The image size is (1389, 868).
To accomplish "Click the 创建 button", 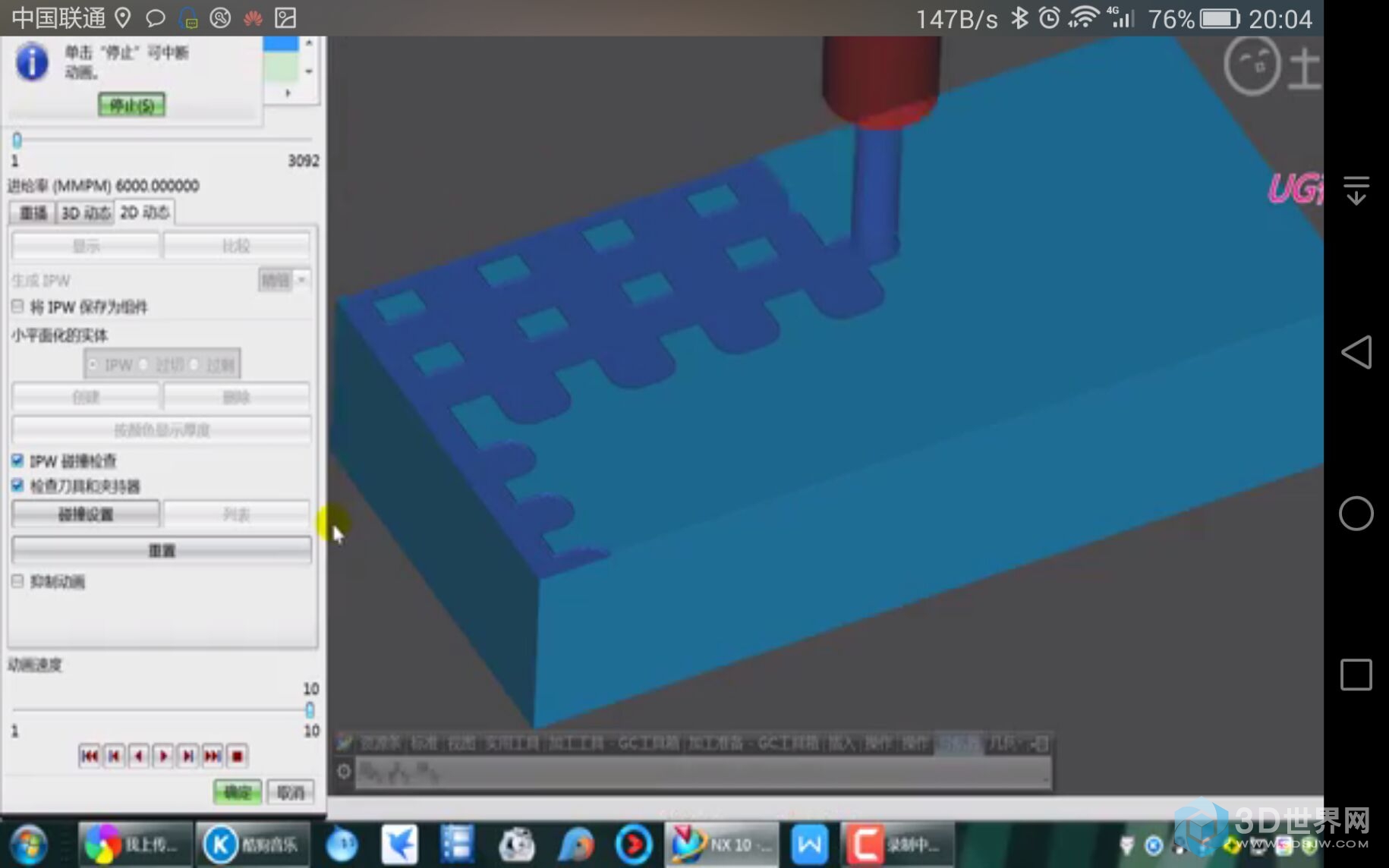I will pyautogui.click(x=86, y=397).
